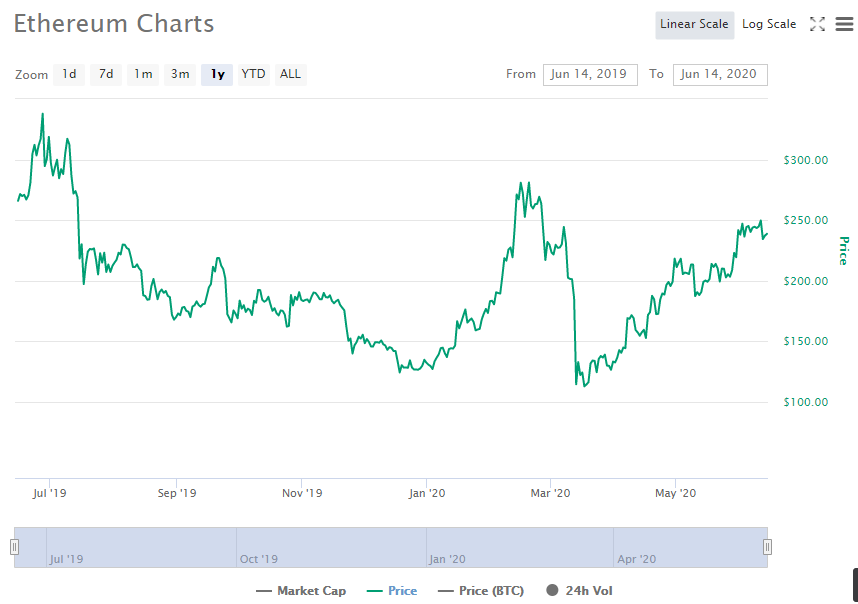Set zoom to 1d

(x=69, y=74)
